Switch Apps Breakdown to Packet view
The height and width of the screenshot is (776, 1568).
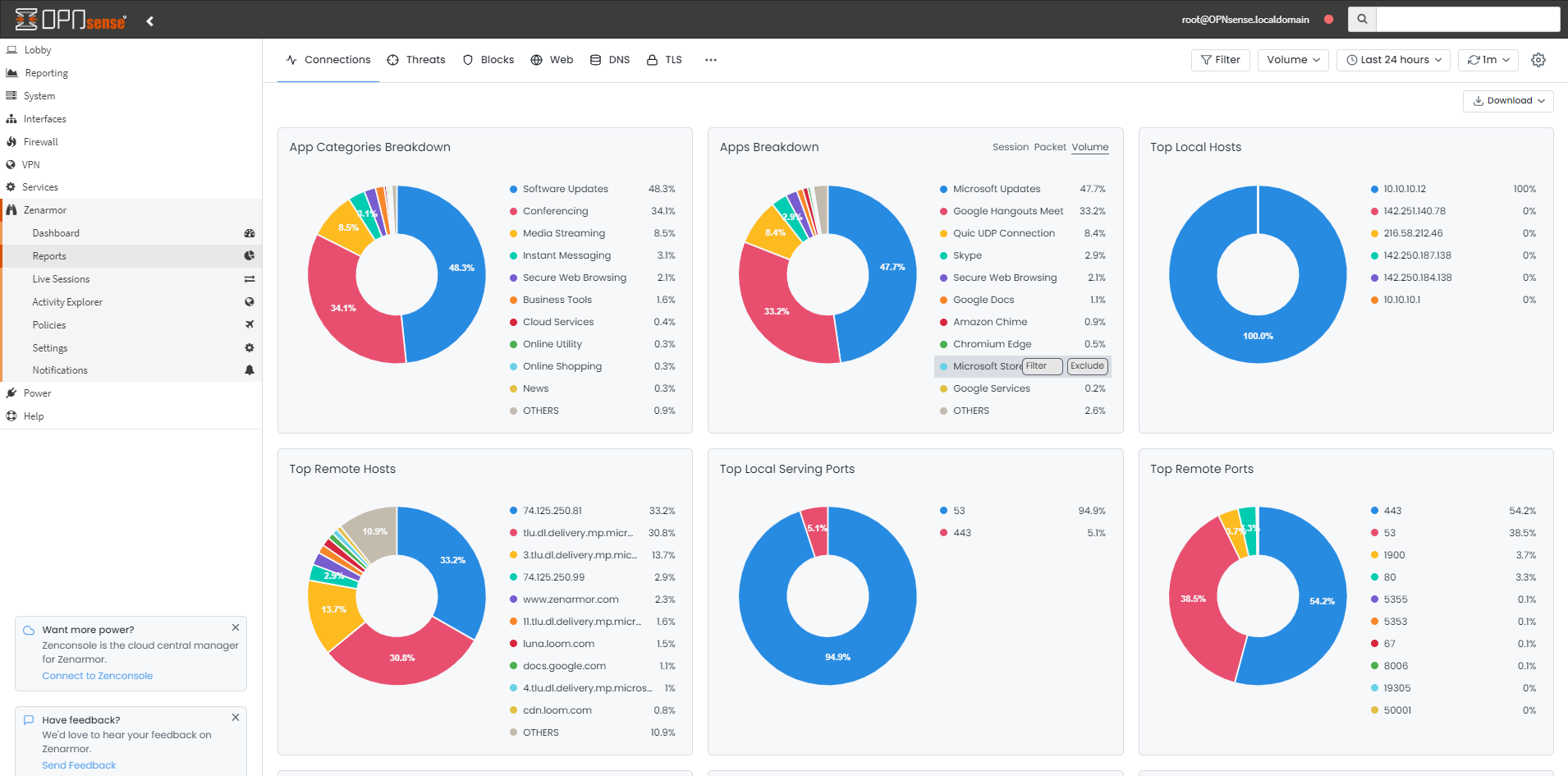tap(1049, 147)
